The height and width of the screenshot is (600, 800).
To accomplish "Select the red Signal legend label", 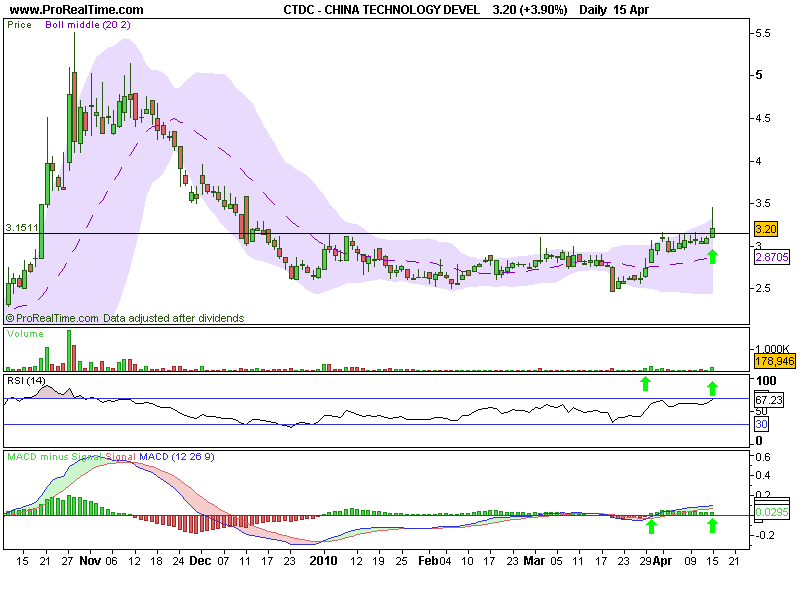I will coord(121,457).
